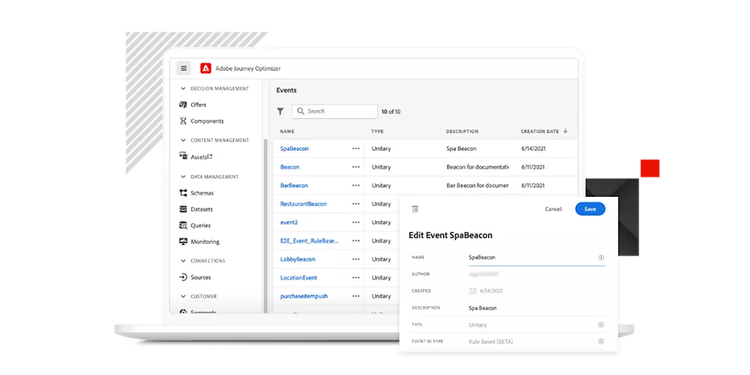This screenshot has width=750, height=375.
Task: Open more options for SpaBeacon row
Action: point(356,149)
